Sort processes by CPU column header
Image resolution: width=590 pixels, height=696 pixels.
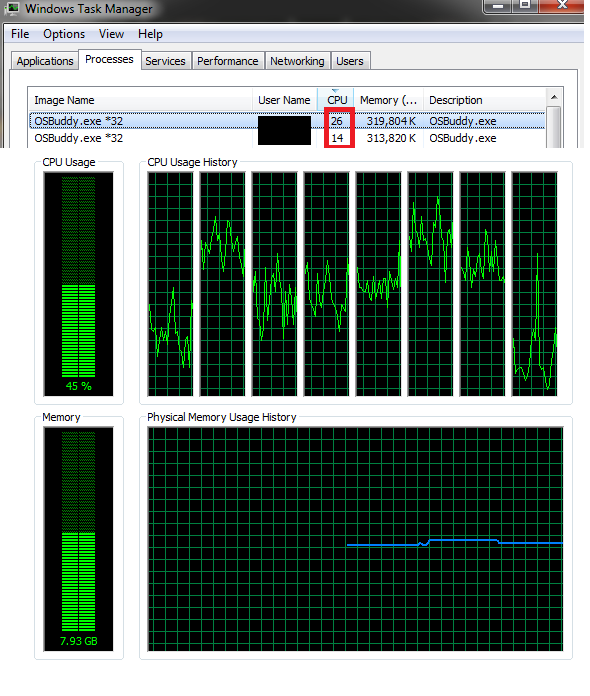tap(336, 100)
